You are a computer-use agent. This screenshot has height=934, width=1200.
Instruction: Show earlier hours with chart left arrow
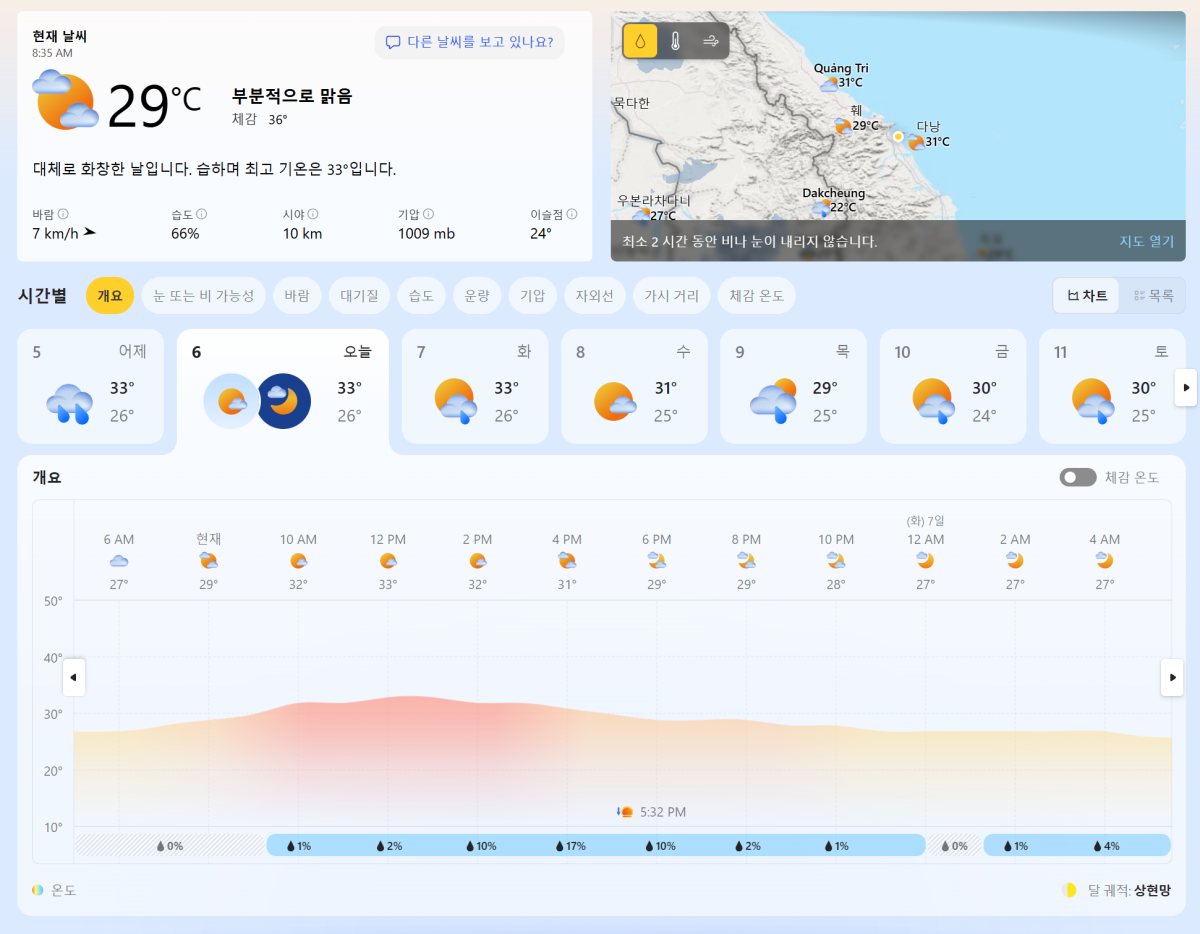[74, 677]
